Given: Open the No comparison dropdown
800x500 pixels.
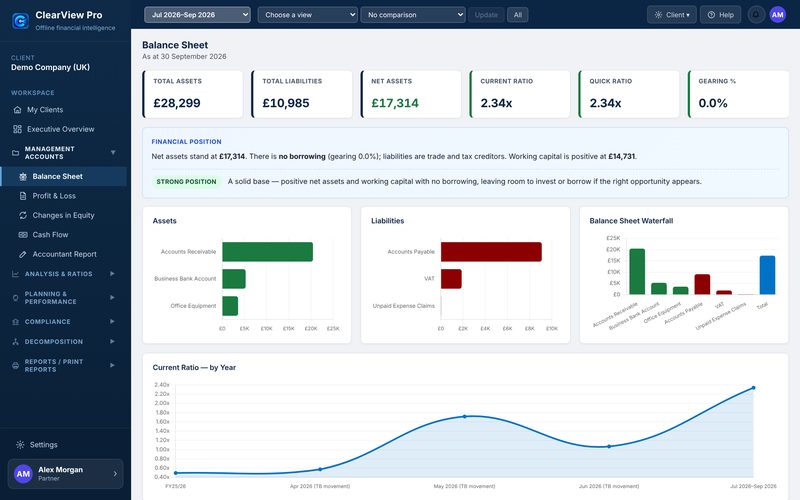Looking at the screenshot, I should pyautogui.click(x=413, y=15).
